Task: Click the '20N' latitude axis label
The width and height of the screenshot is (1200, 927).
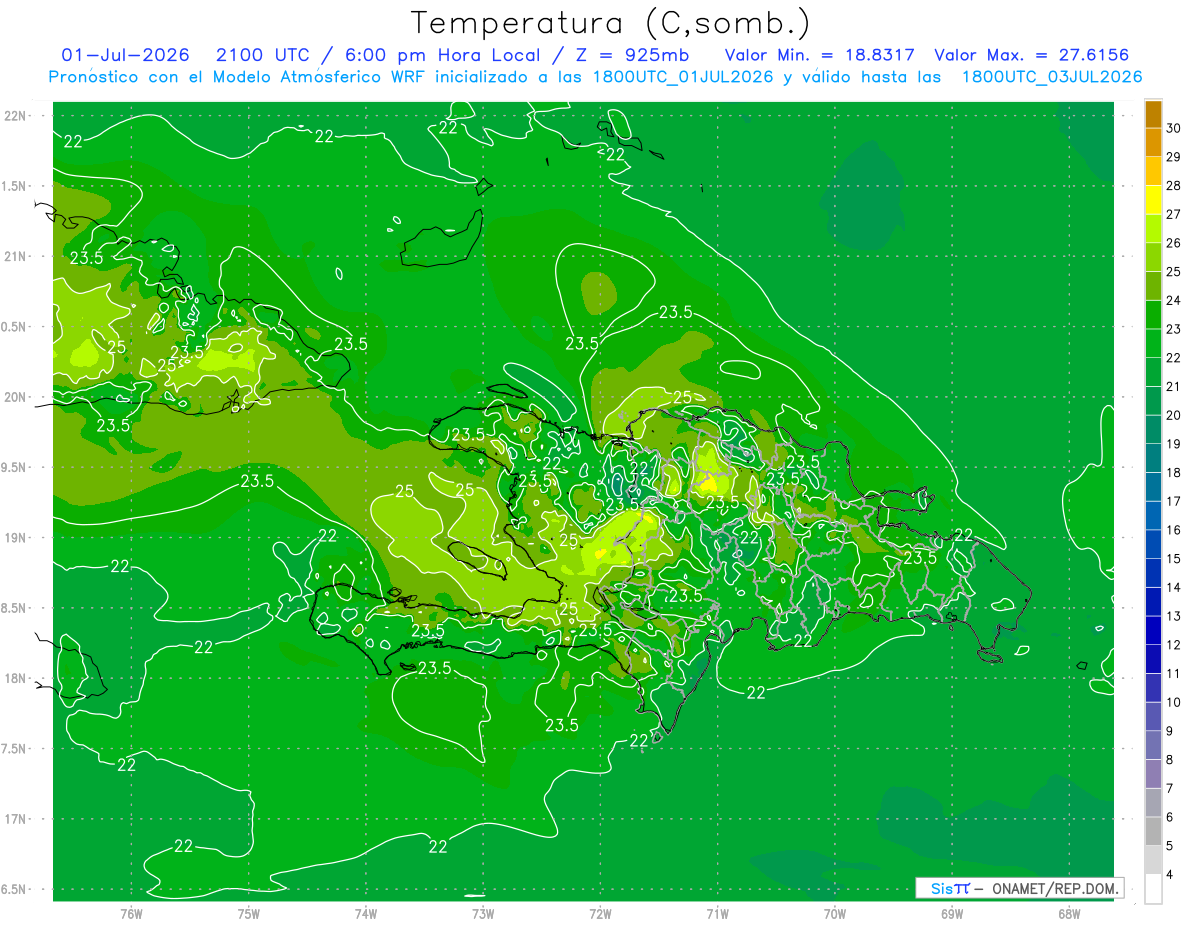Action: pos(17,397)
